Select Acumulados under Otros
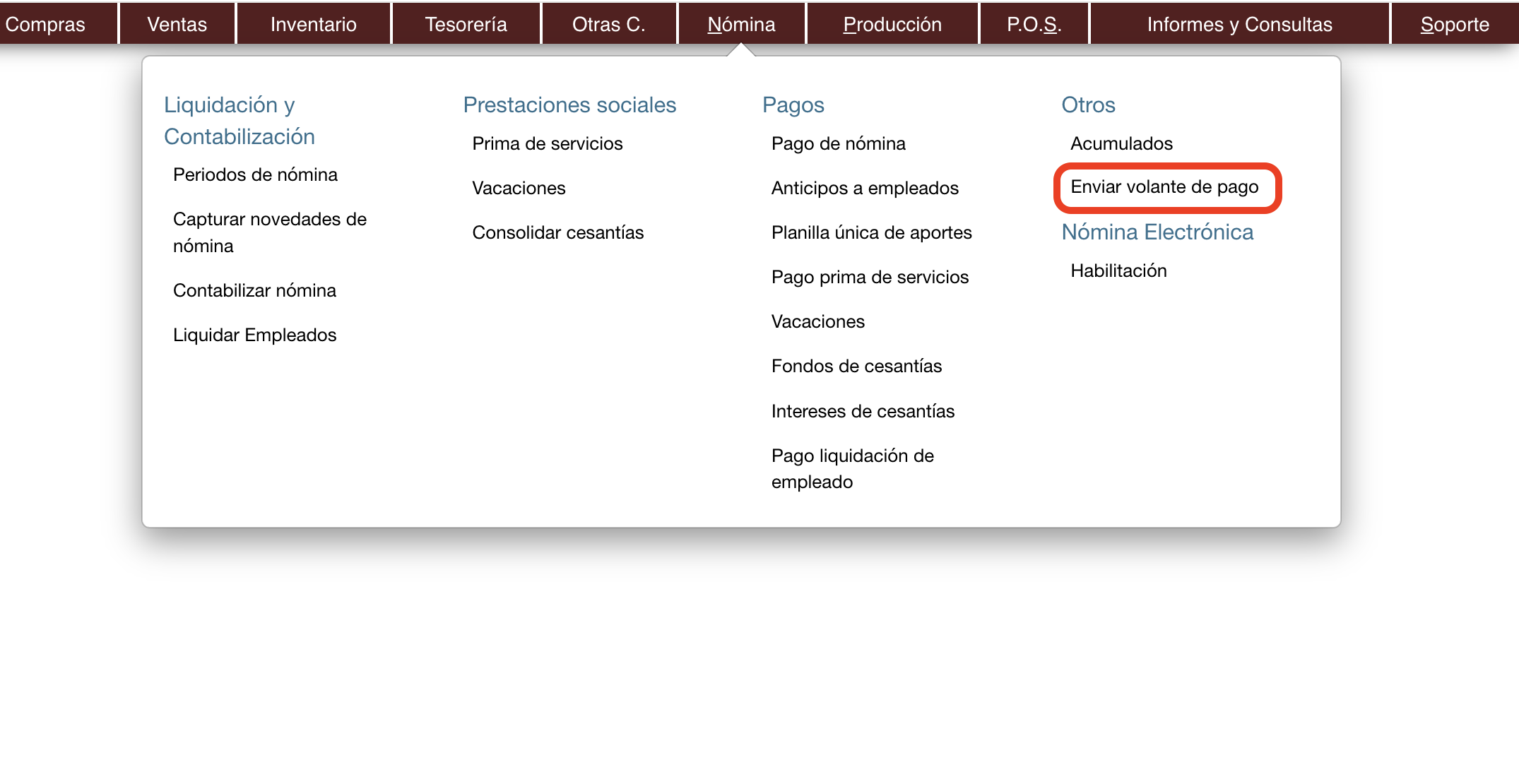1519x784 pixels. [x=1121, y=143]
